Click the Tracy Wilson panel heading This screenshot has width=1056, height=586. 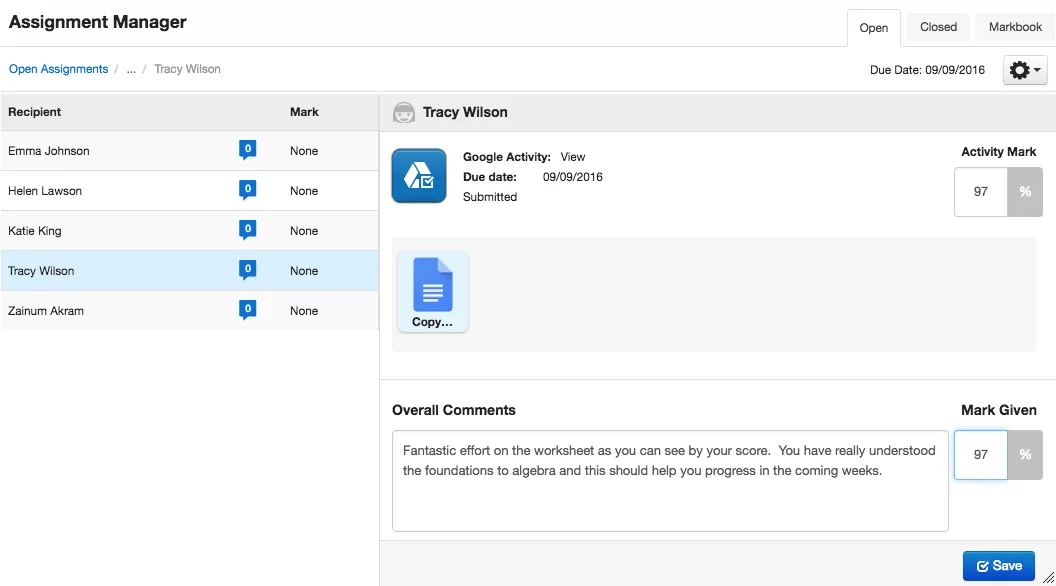[x=465, y=112]
